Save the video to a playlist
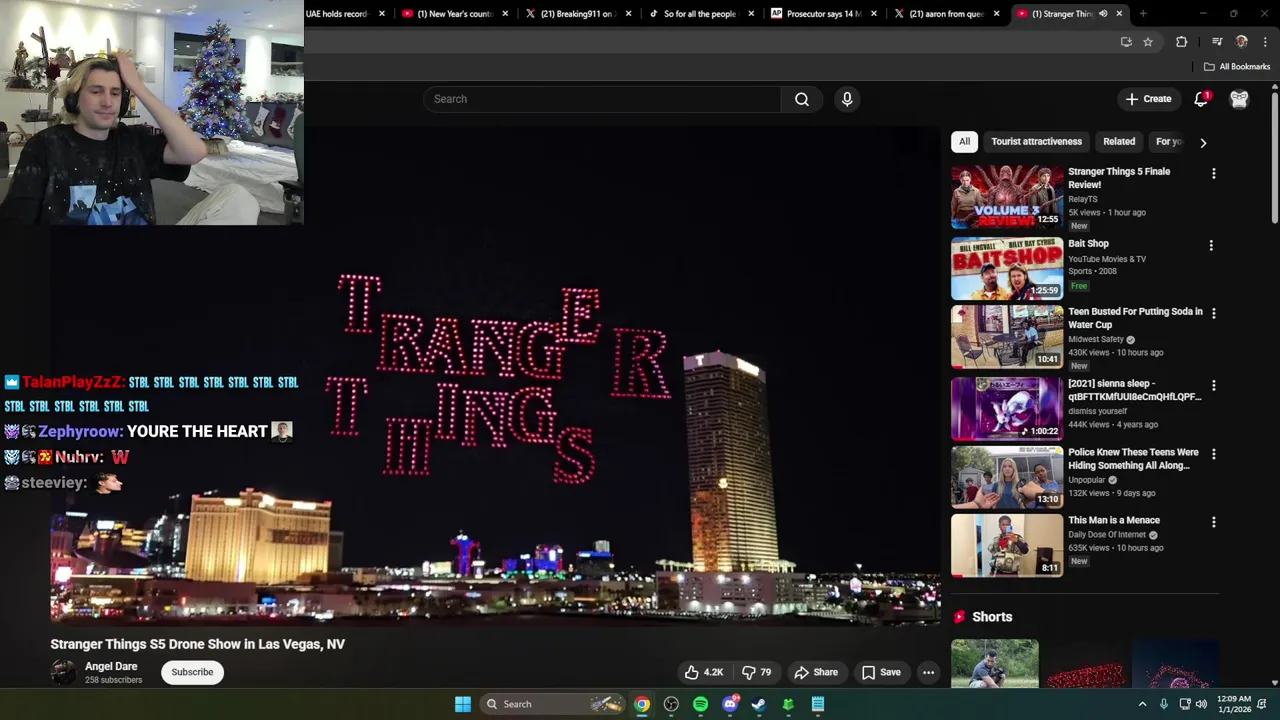This screenshot has width=1280, height=720. point(882,672)
